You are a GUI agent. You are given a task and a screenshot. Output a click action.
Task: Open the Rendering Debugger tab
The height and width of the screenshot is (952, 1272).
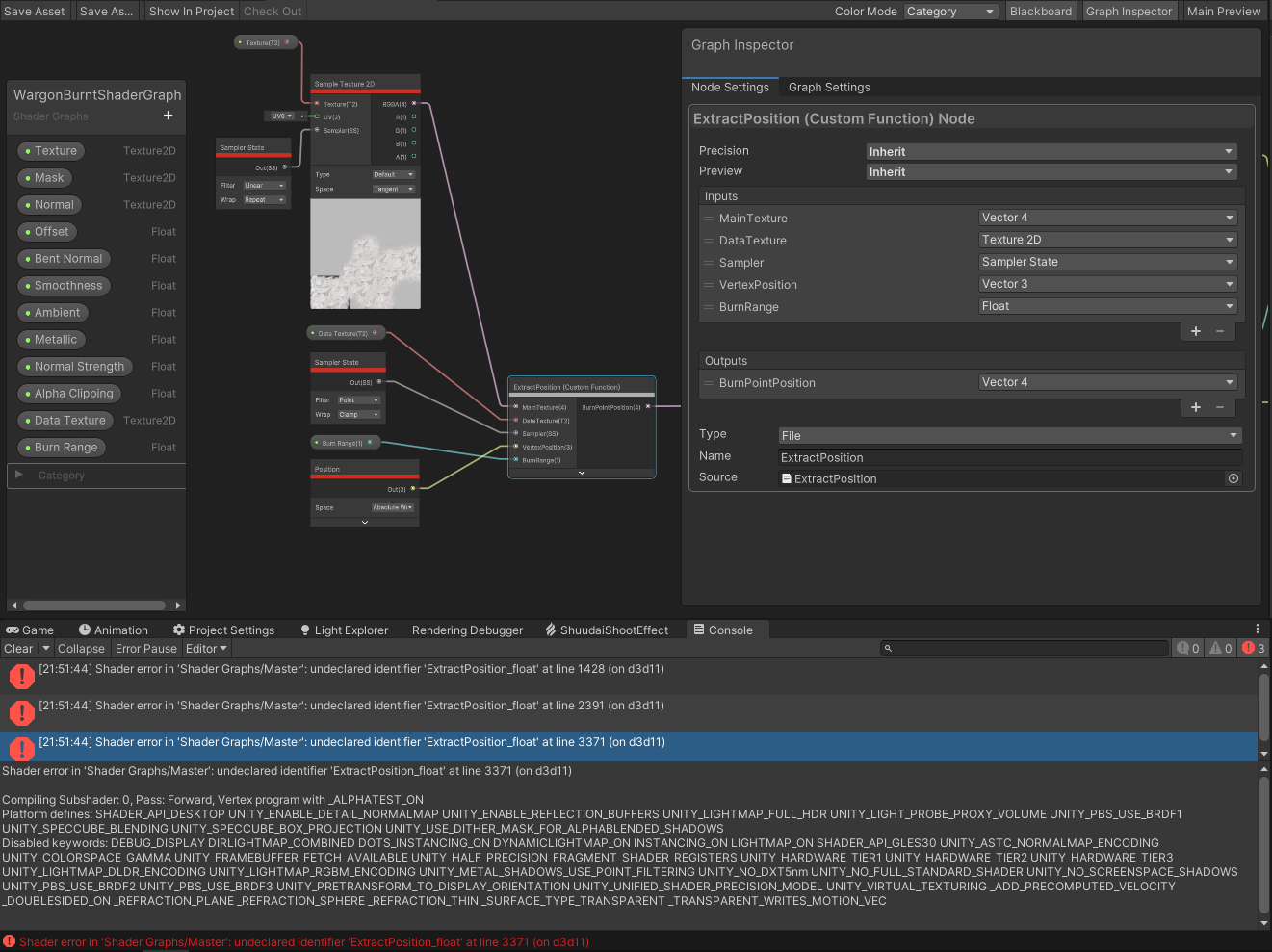(467, 630)
